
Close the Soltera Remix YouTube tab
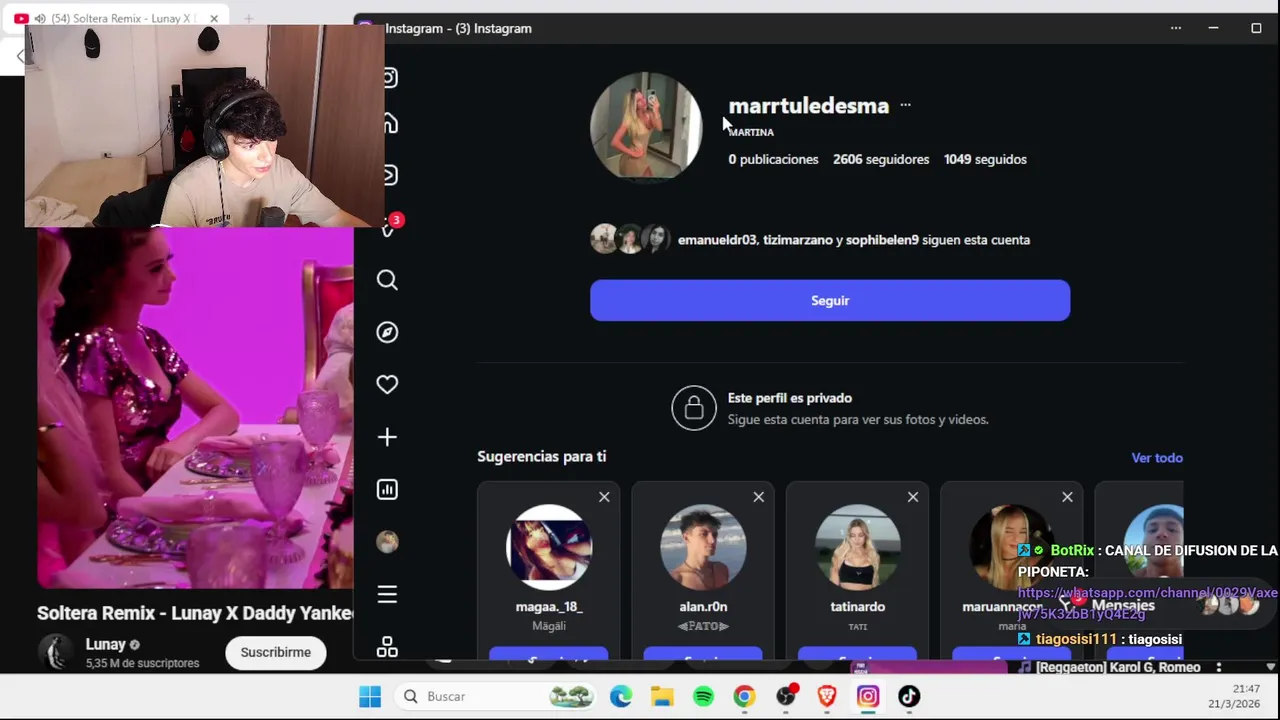point(213,19)
